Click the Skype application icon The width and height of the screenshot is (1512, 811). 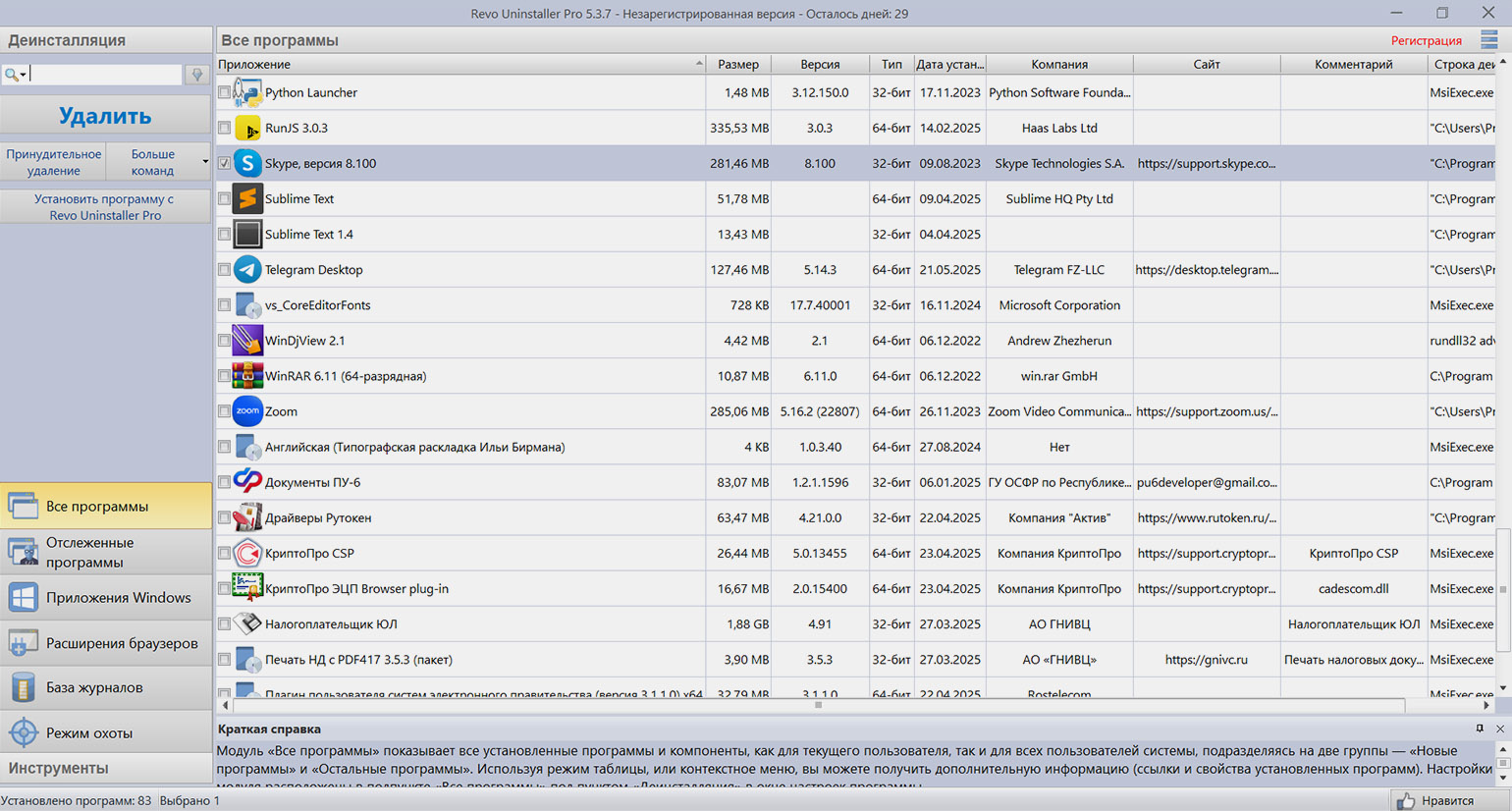tap(247, 163)
